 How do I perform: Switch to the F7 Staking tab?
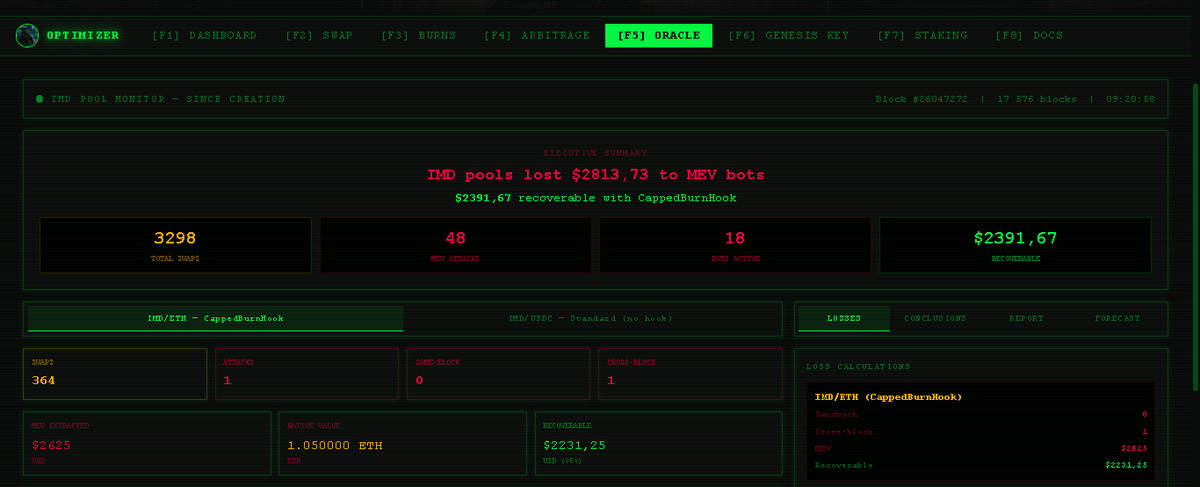(922, 36)
